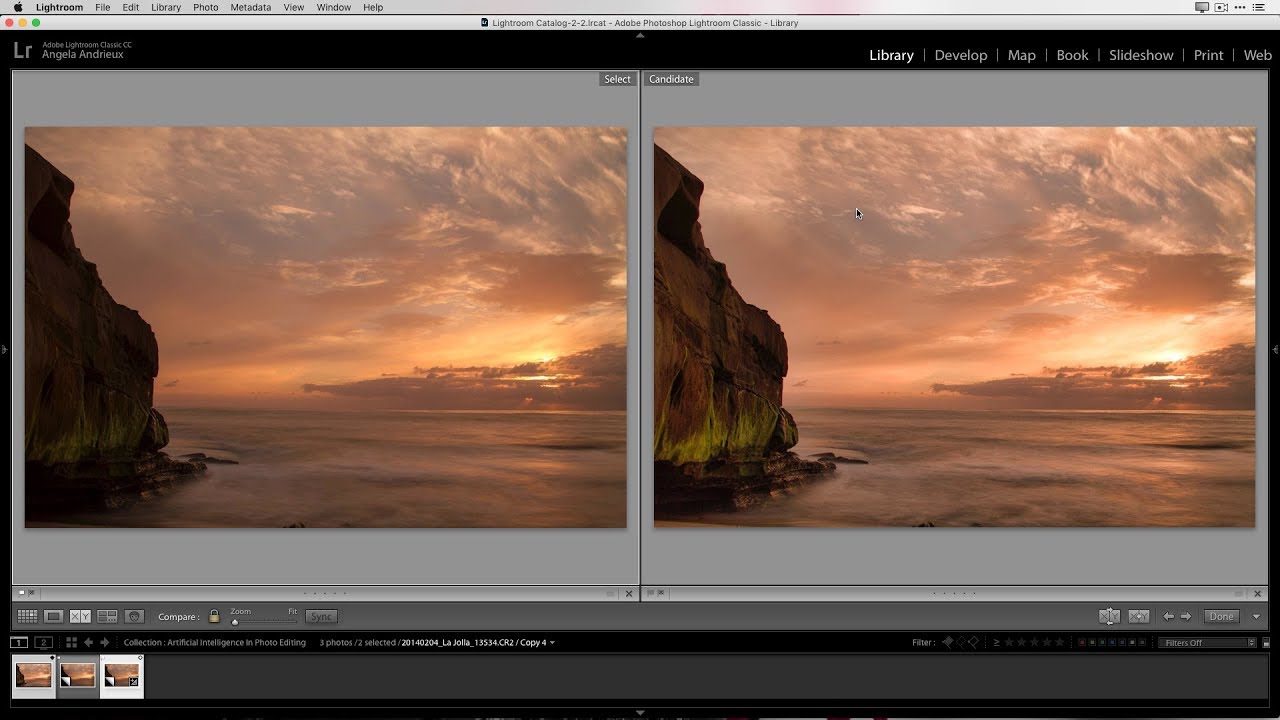The width and height of the screenshot is (1280, 720).
Task: Filter by rejected photos
Action: pos(974,642)
